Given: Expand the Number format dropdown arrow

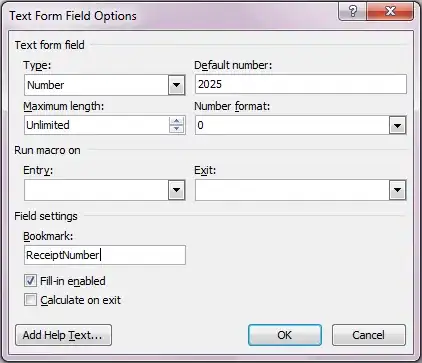Looking at the screenshot, I should click(397, 125).
